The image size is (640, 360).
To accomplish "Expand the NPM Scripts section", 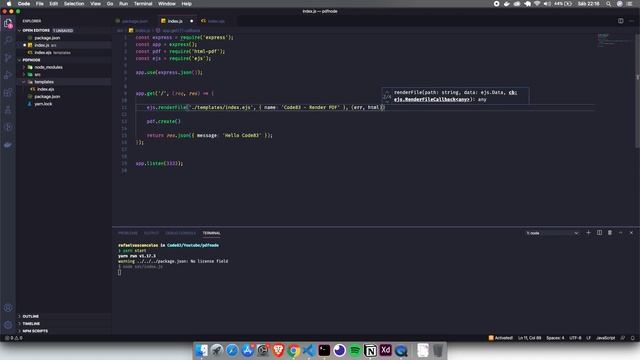I will (35, 331).
